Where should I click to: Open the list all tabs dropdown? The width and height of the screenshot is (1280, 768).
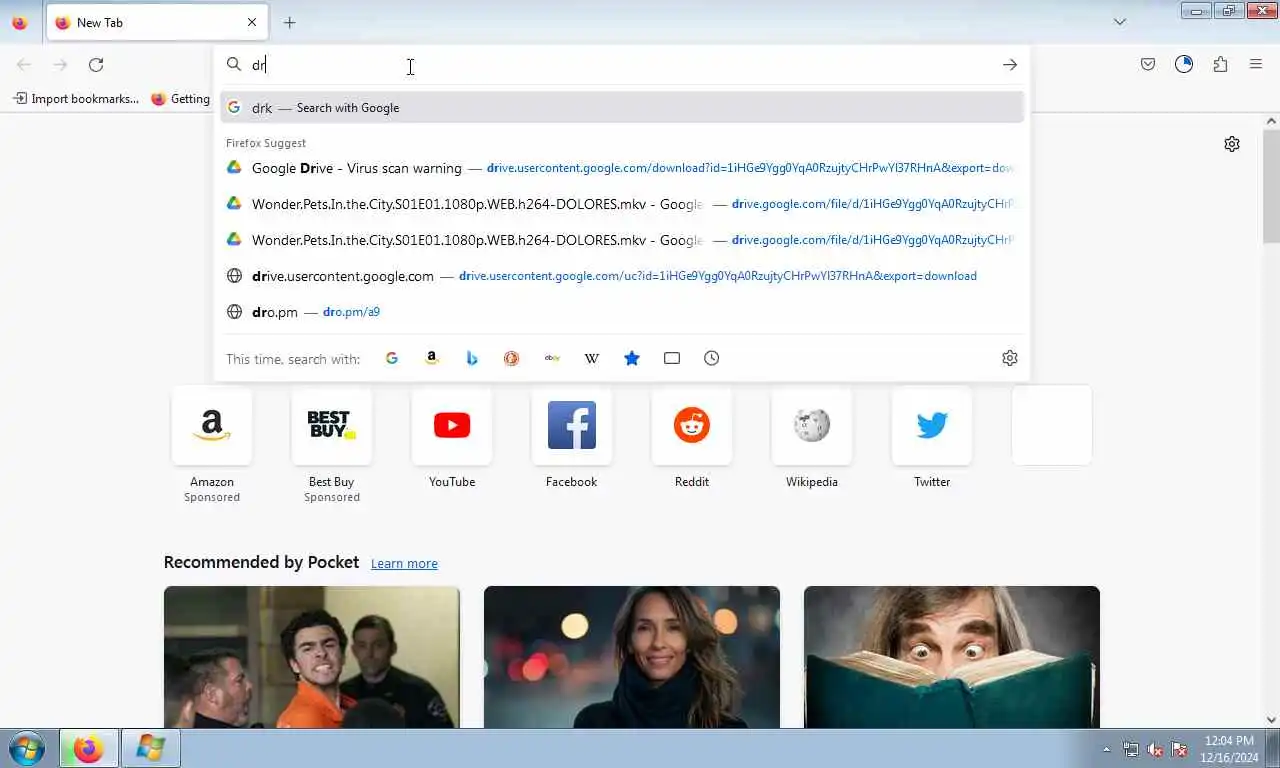pos(1120,22)
